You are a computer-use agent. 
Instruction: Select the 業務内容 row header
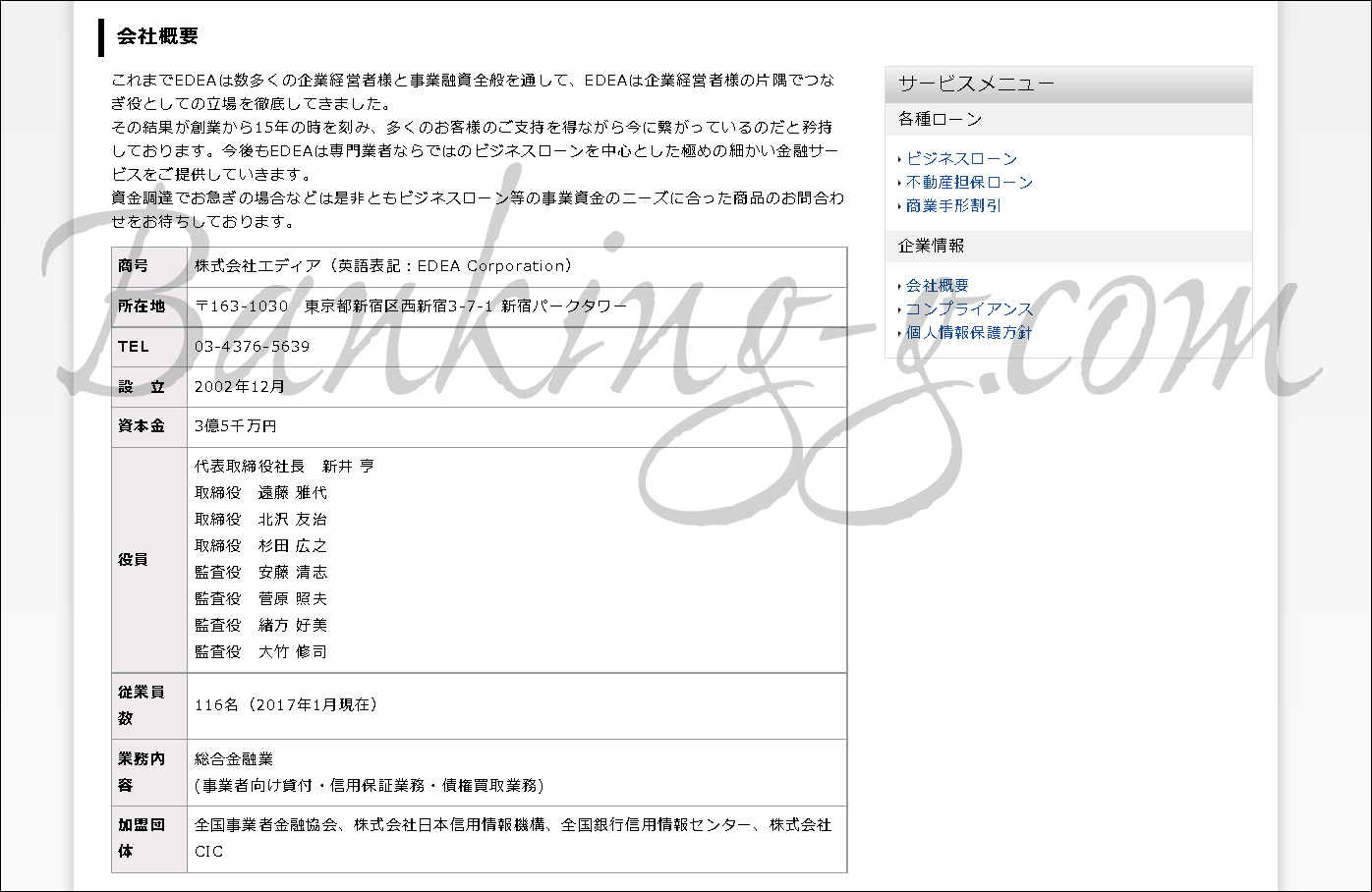click(149, 773)
